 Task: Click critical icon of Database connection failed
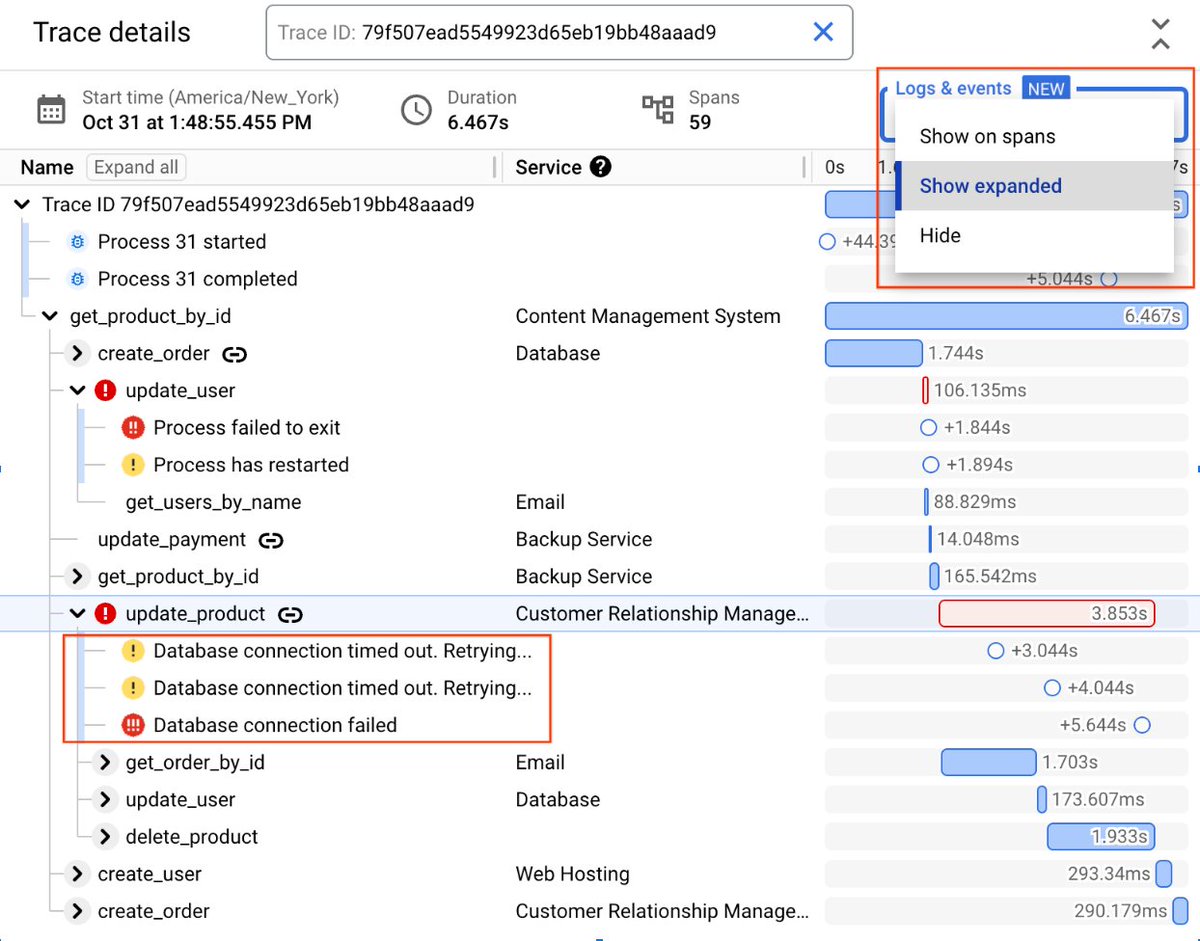133,725
